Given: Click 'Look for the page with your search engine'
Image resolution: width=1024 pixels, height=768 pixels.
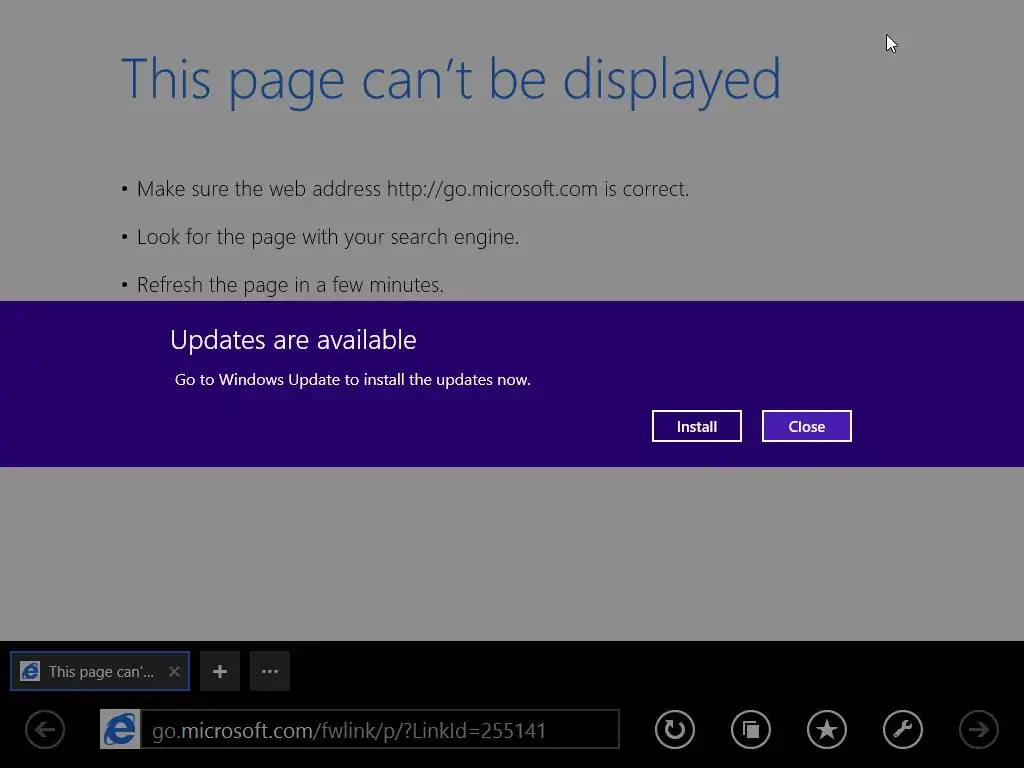Looking at the screenshot, I should point(328,237).
